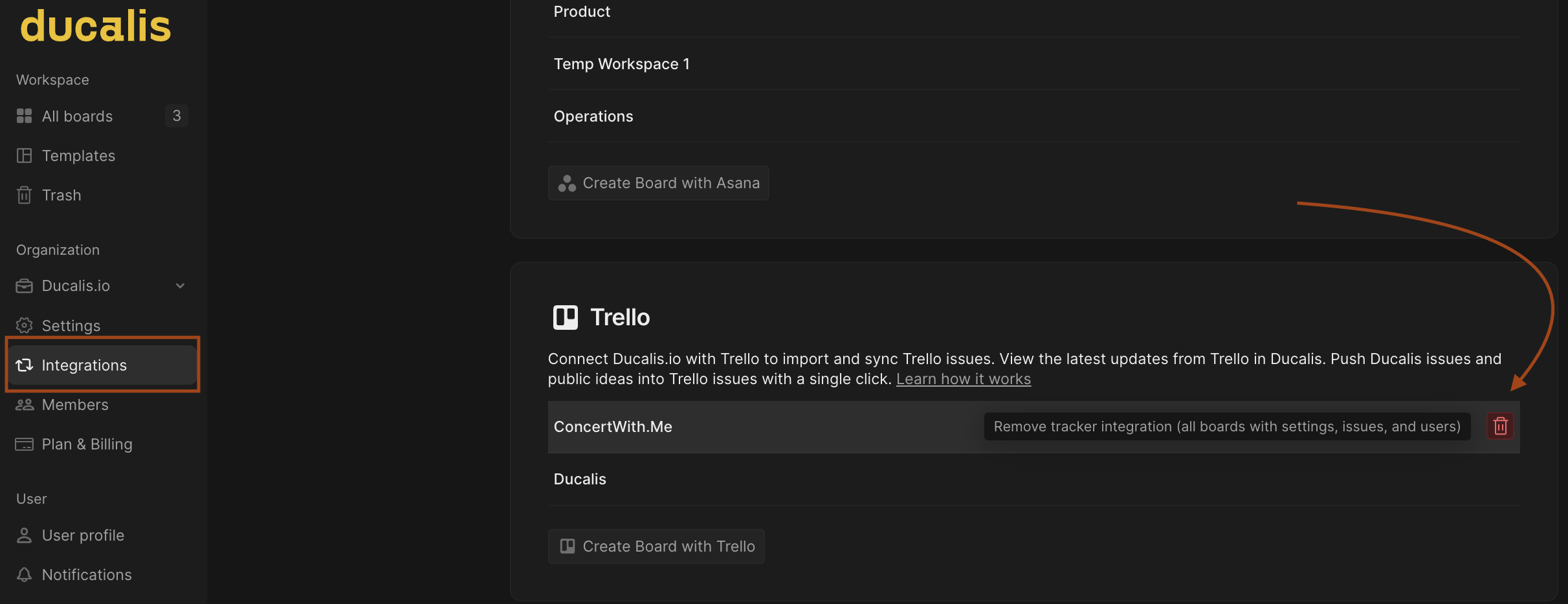Click Create Board with Asana button
The image size is (1568, 604).
[658, 183]
